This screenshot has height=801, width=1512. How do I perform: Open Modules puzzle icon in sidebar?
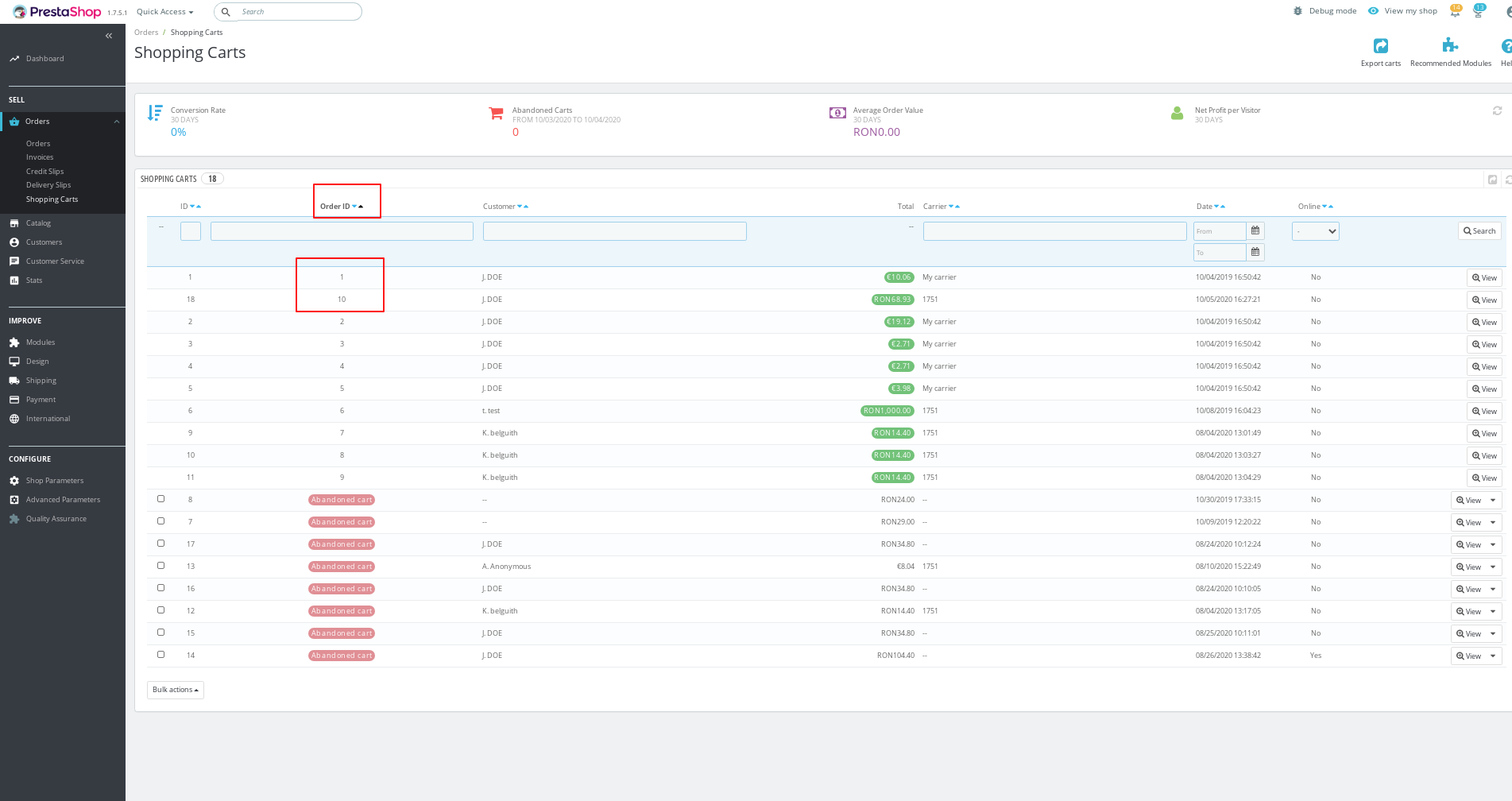pyautogui.click(x=14, y=342)
